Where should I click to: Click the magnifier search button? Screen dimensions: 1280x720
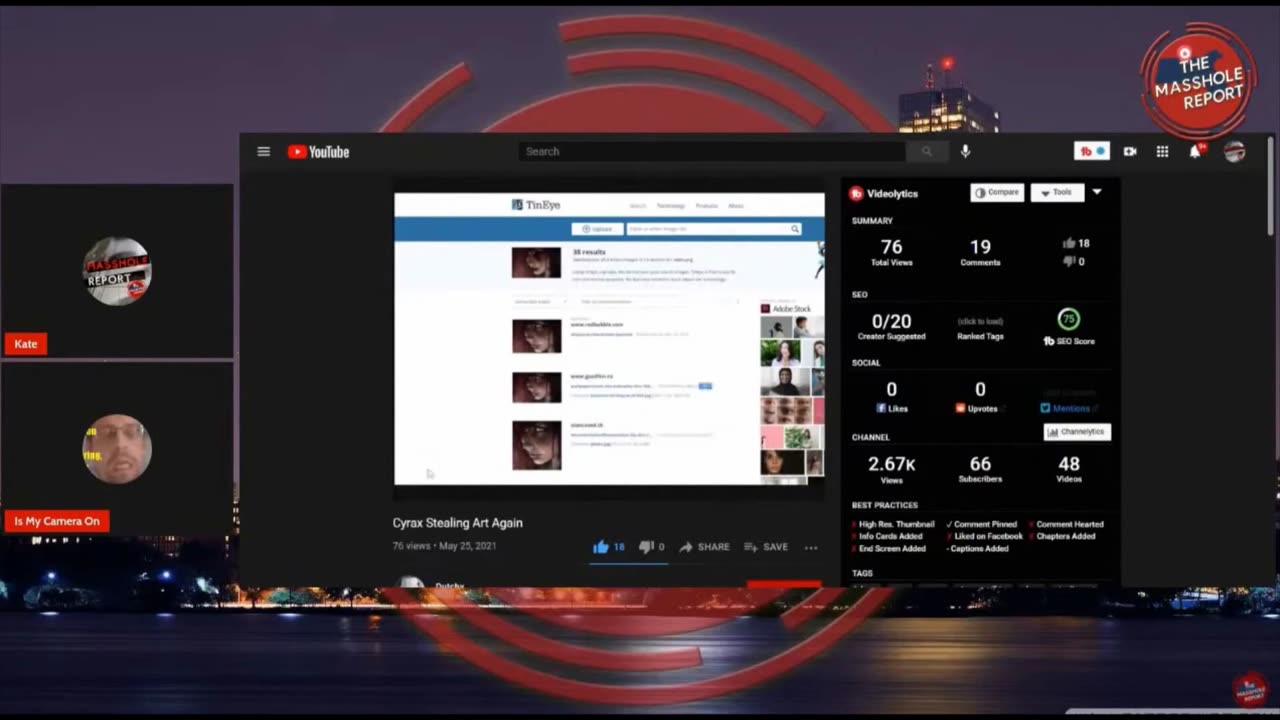click(927, 151)
